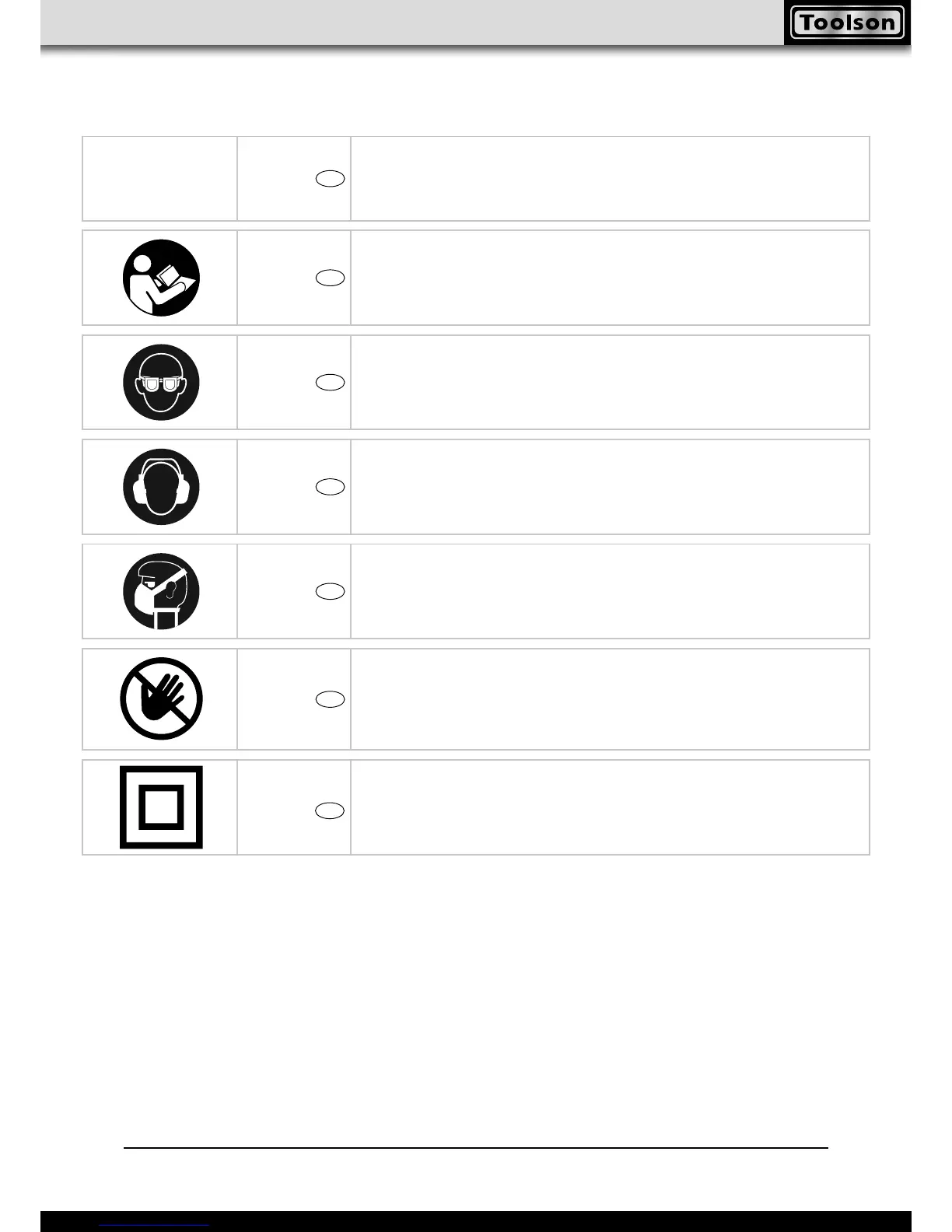Image resolution: width=952 pixels, height=1232 pixels.
Task: Click the oval in the symbol-less top row
Action: pos(331,179)
